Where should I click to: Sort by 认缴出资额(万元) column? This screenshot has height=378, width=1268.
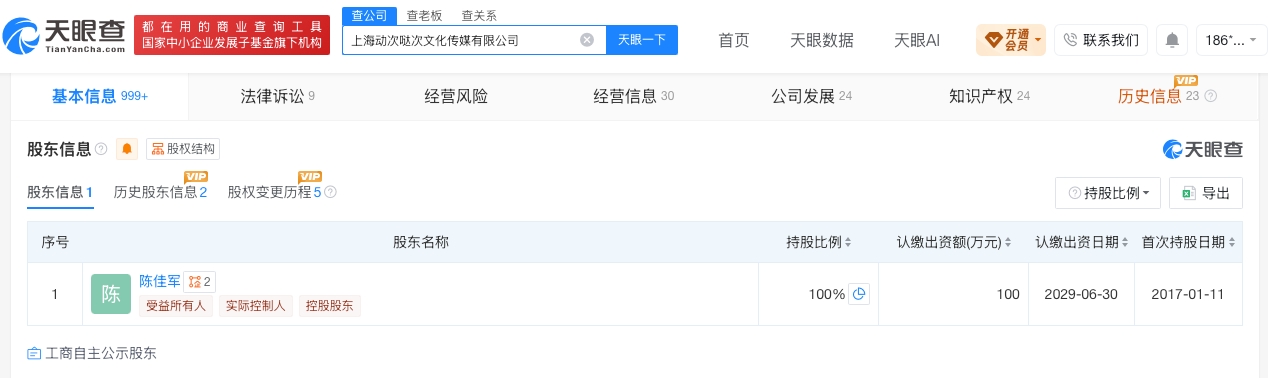(x=1009, y=243)
